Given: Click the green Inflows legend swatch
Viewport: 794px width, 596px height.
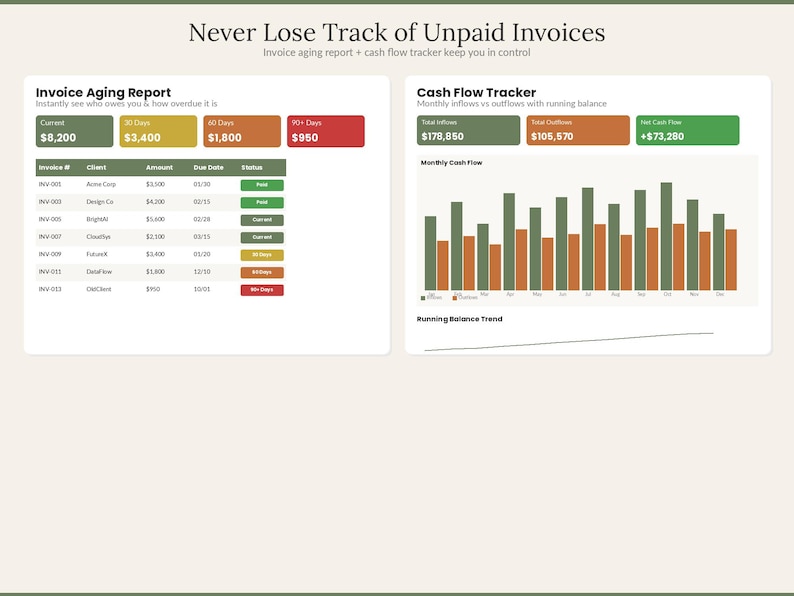Looking at the screenshot, I should (x=423, y=298).
